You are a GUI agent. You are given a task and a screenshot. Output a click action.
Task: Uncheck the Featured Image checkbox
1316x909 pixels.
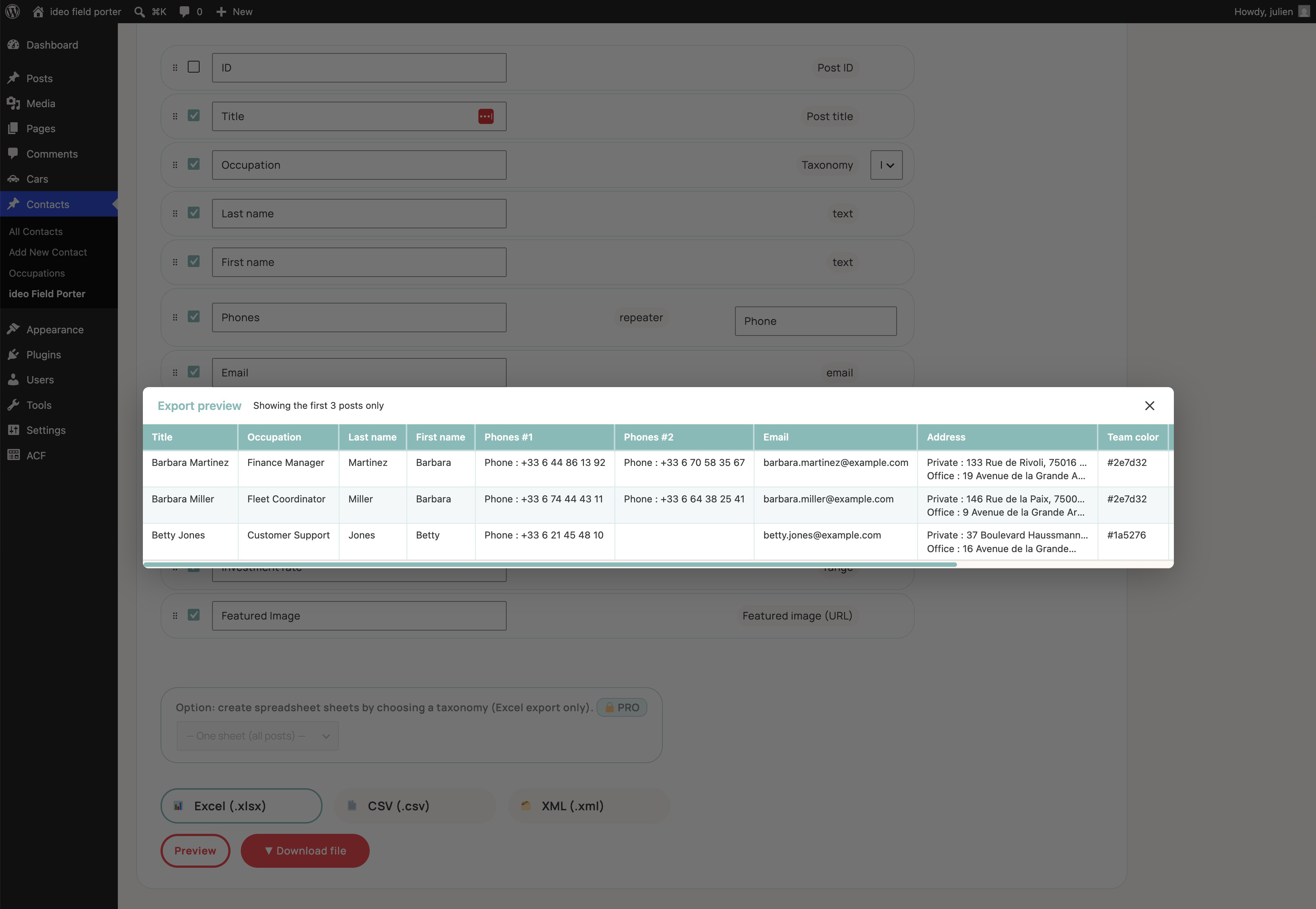click(x=194, y=615)
